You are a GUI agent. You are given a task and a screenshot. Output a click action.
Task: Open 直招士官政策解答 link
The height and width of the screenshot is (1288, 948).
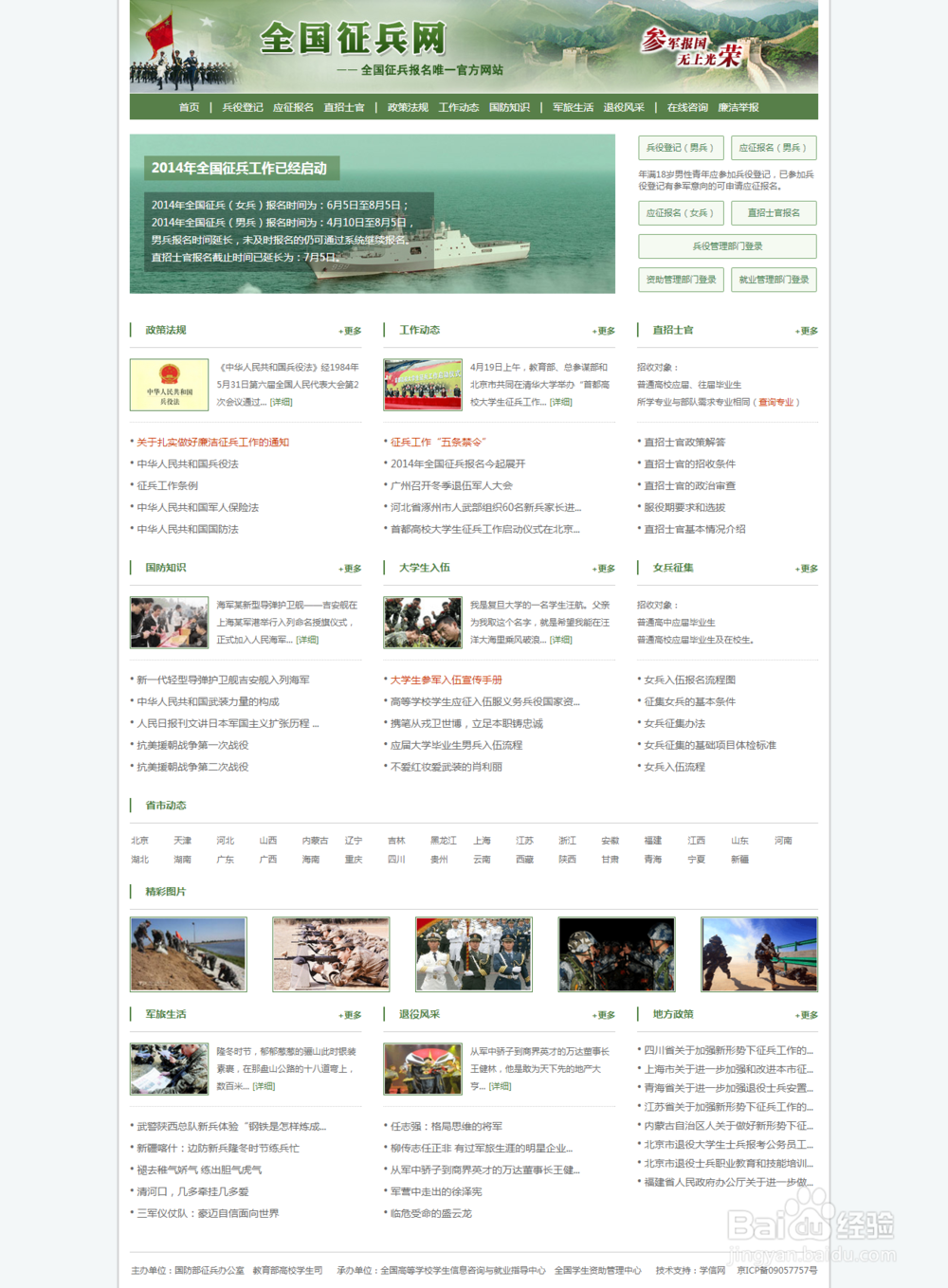click(684, 443)
